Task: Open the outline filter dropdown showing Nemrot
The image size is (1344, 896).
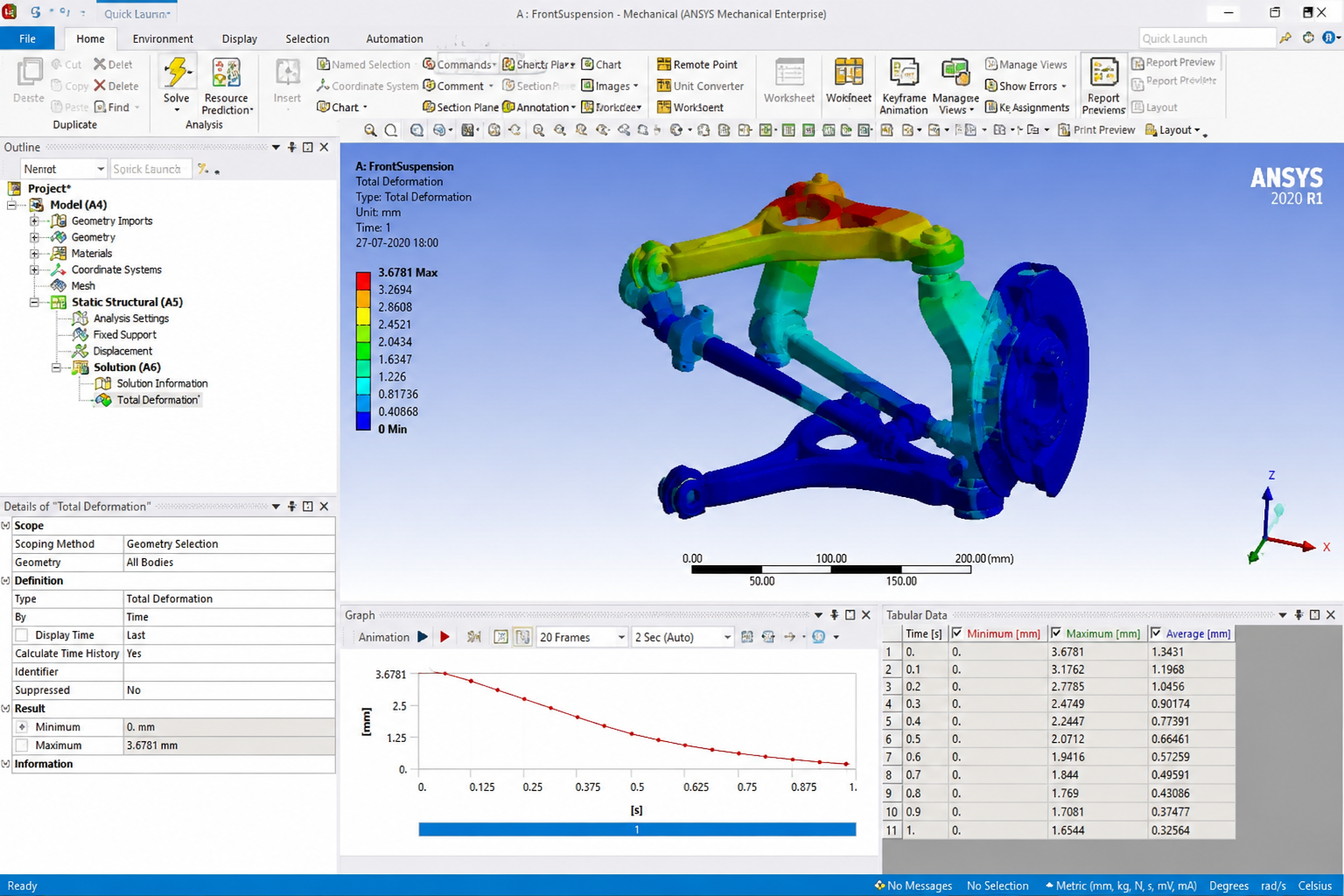Action: (x=63, y=169)
